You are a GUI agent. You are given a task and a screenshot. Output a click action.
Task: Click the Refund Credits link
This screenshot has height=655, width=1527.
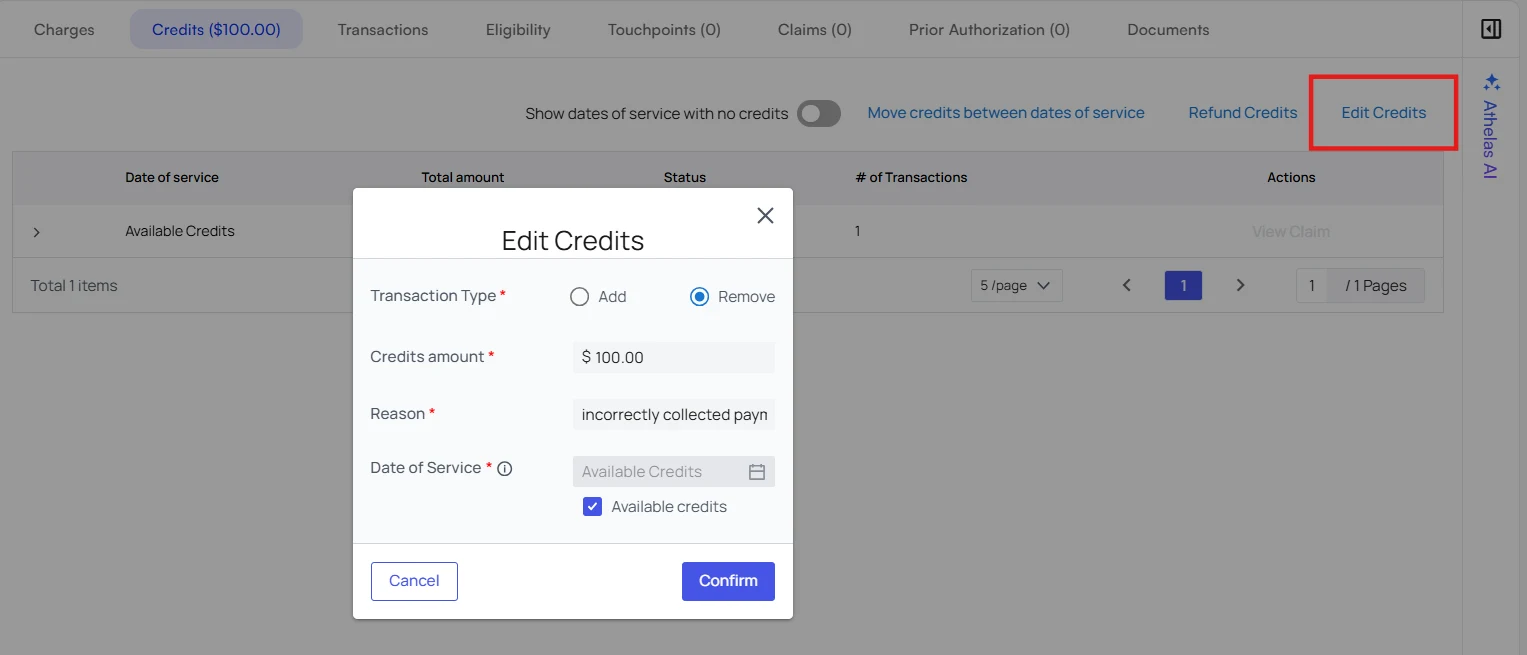point(1243,113)
